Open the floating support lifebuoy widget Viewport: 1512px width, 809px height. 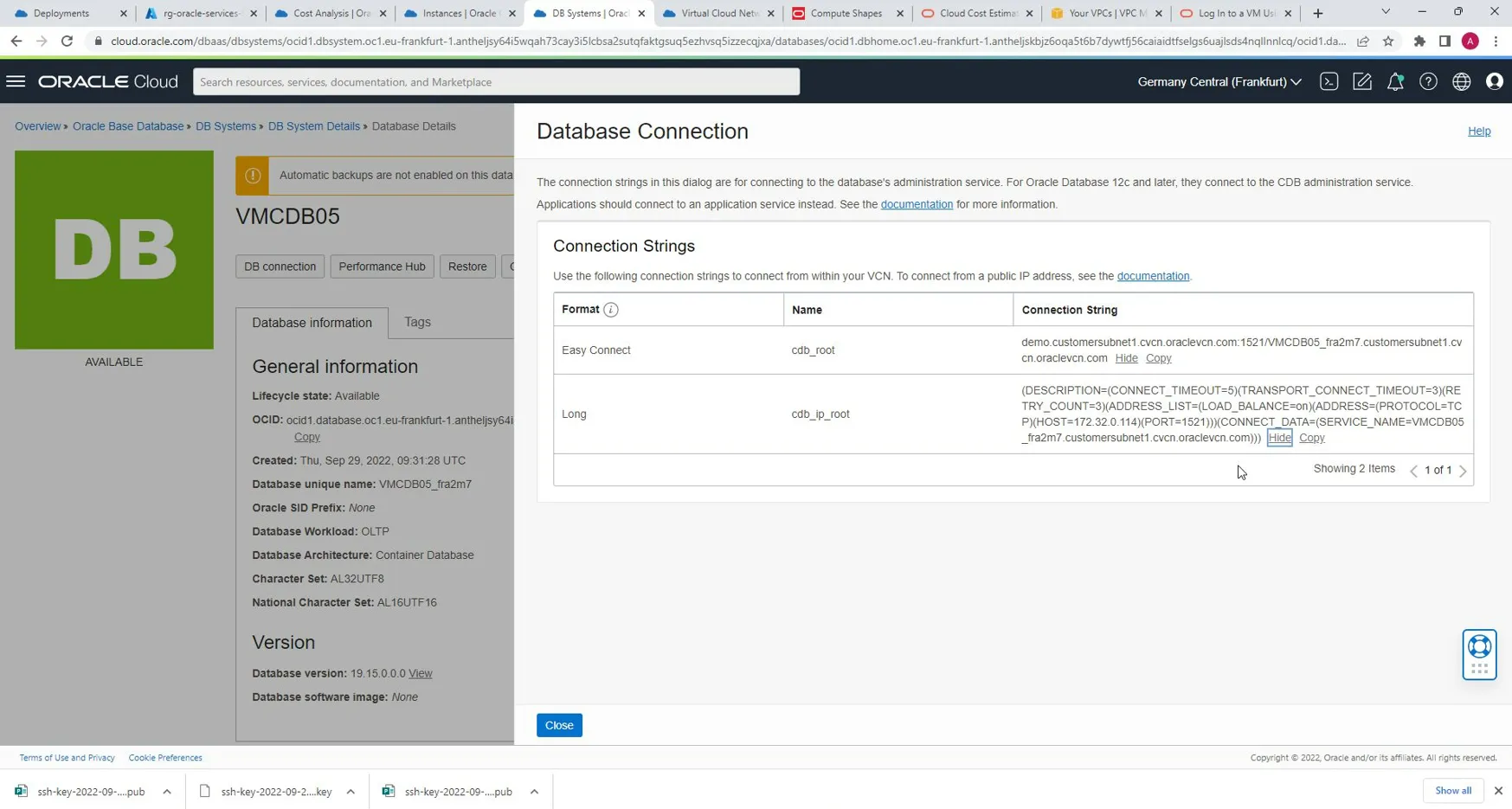pyautogui.click(x=1479, y=655)
